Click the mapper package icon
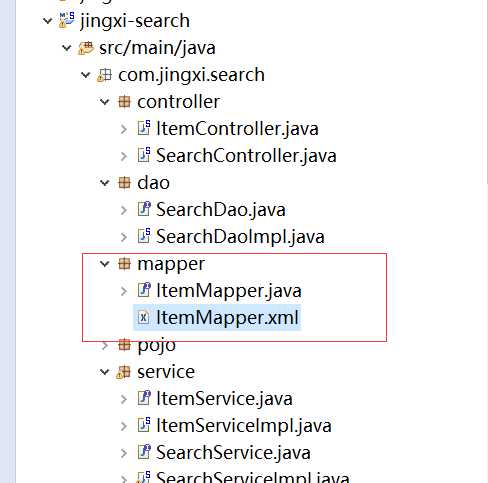 [x=124, y=264]
